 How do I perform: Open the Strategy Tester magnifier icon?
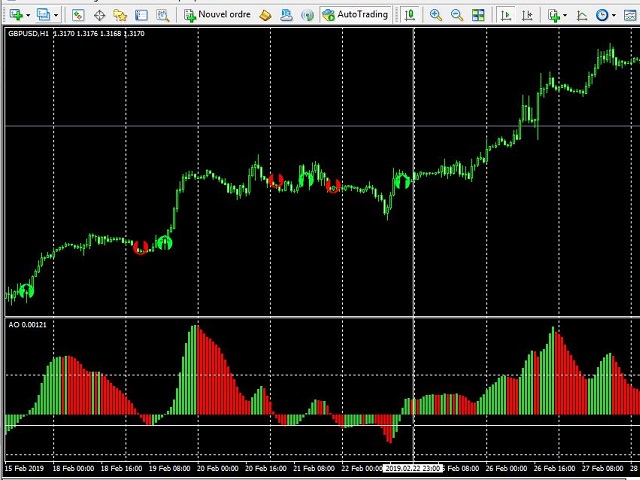pyautogui.click(x=162, y=15)
